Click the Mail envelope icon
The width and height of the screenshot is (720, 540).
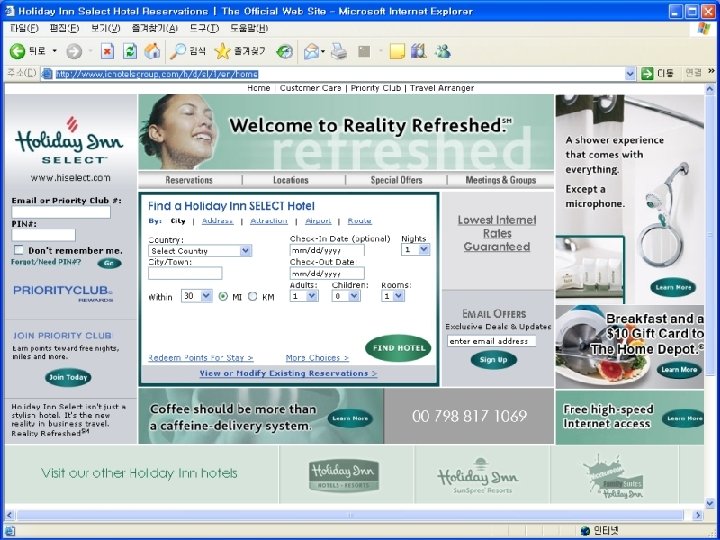coord(311,51)
